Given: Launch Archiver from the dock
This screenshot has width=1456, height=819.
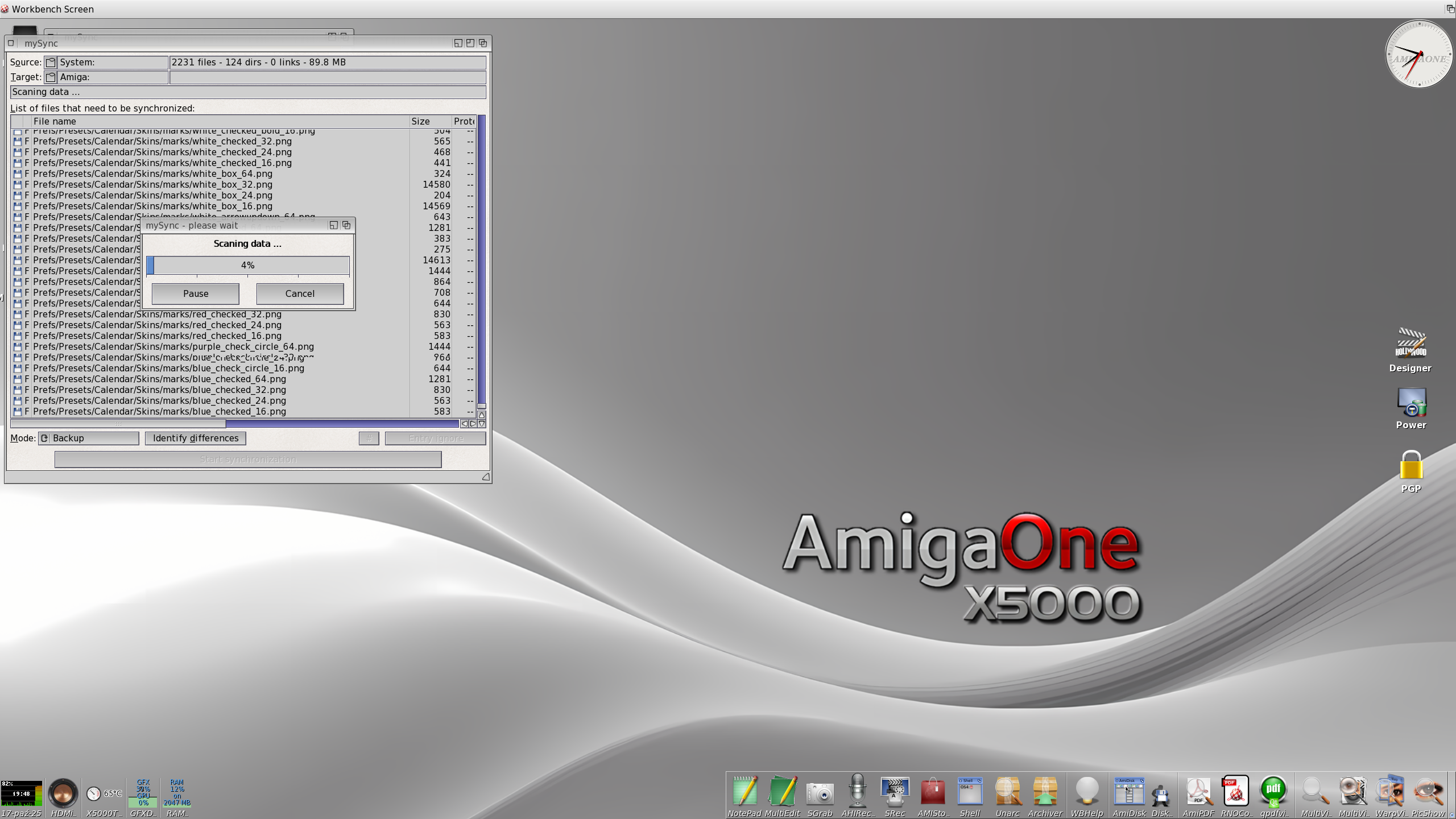Looking at the screenshot, I should click(1045, 792).
